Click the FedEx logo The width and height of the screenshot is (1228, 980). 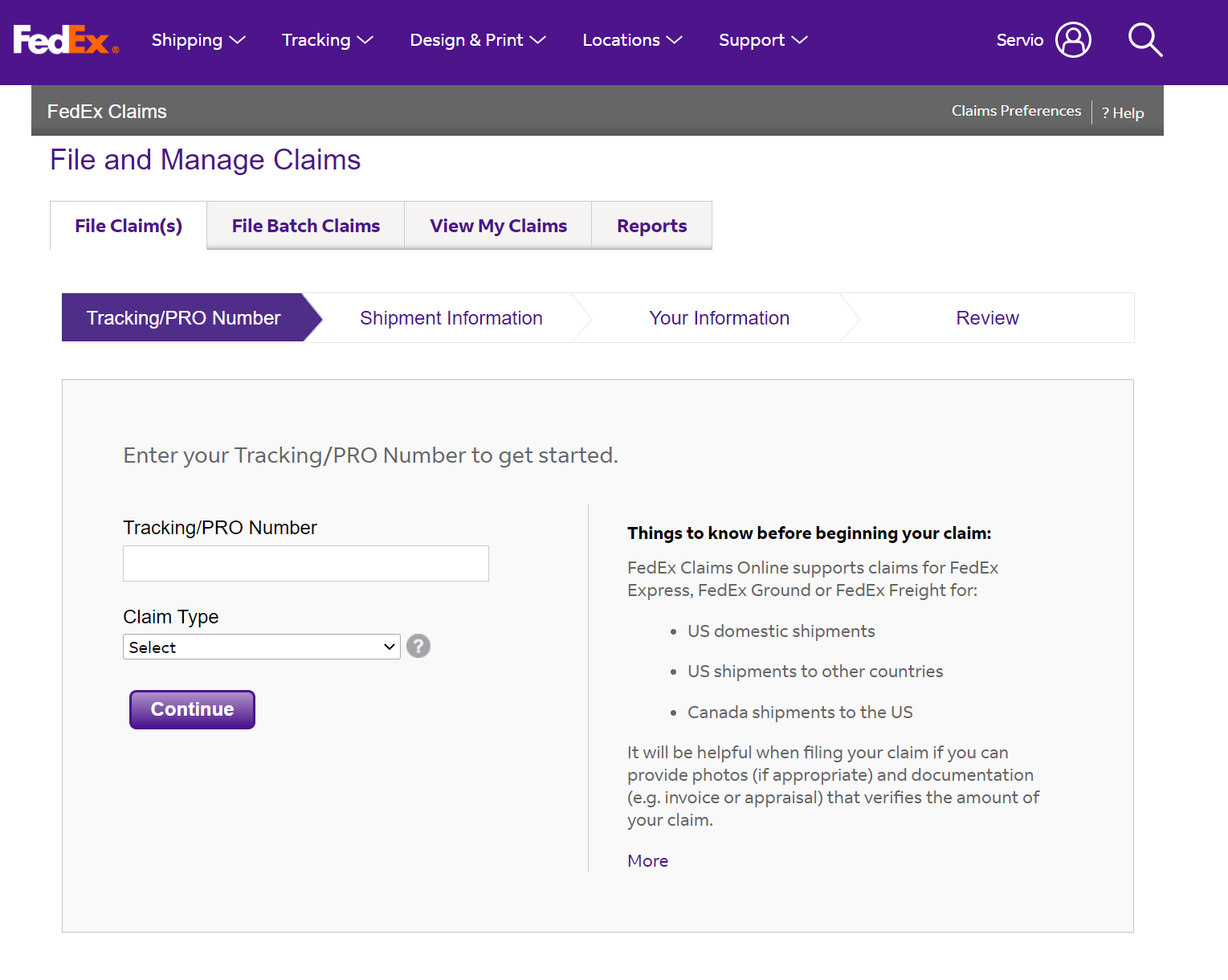click(x=66, y=39)
